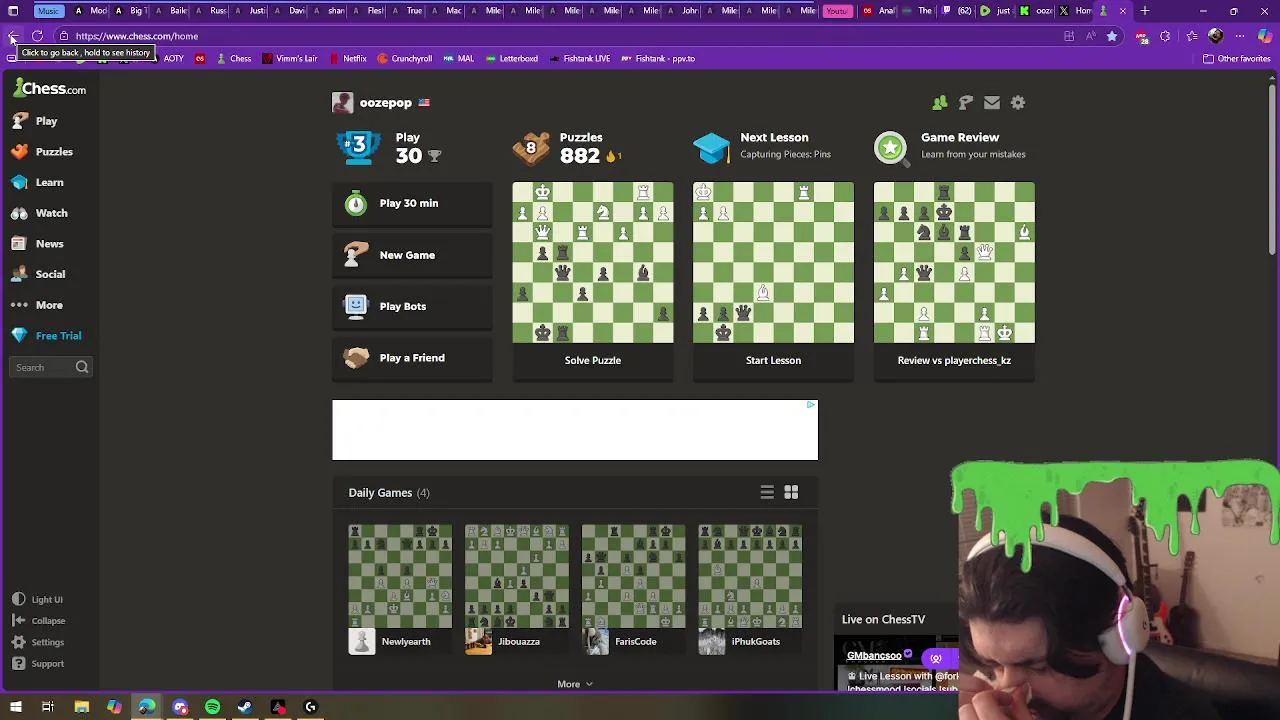Viewport: 1280px width, 720px height.
Task: Expand More daily games
Action: tap(575, 684)
